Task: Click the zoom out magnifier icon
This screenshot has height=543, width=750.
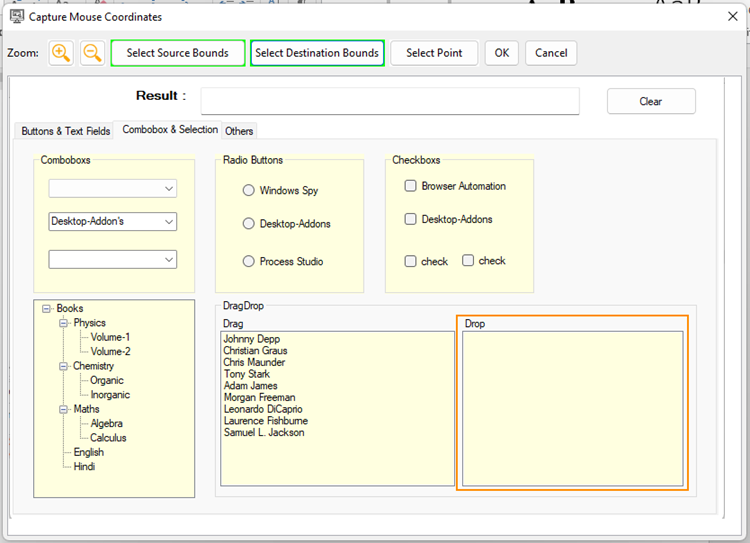Action: 92,53
